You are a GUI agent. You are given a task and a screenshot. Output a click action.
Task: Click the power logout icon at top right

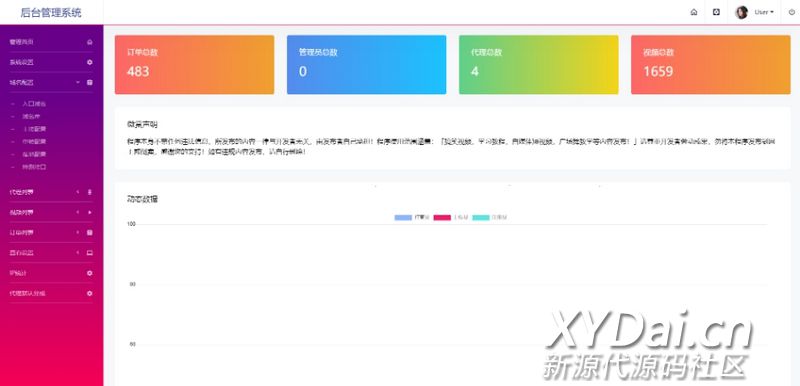(791, 12)
